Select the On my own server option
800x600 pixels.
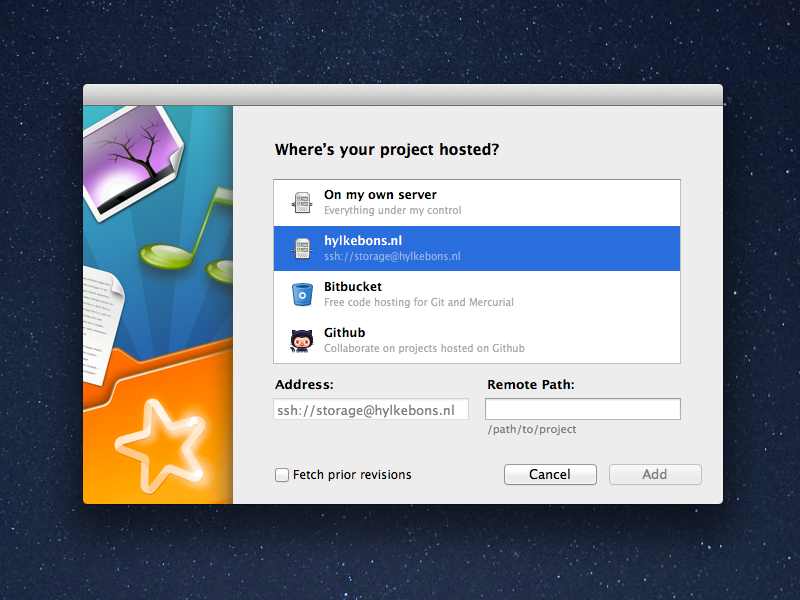tap(477, 203)
